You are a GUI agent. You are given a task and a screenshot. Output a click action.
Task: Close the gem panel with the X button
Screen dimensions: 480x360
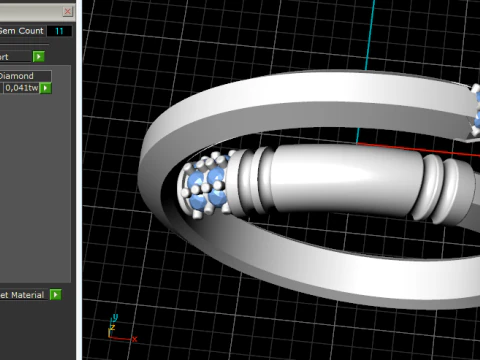(68, 12)
